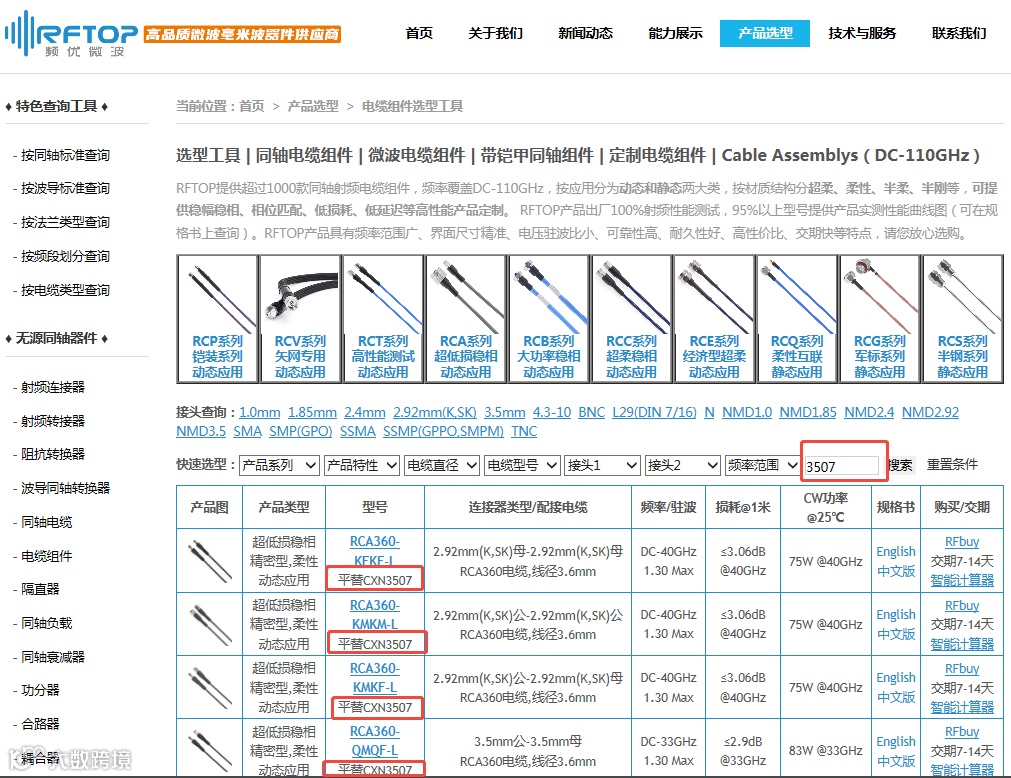Filter by 1.0mm connector link
This screenshot has width=1011, height=778.
(x=259, y=413)
